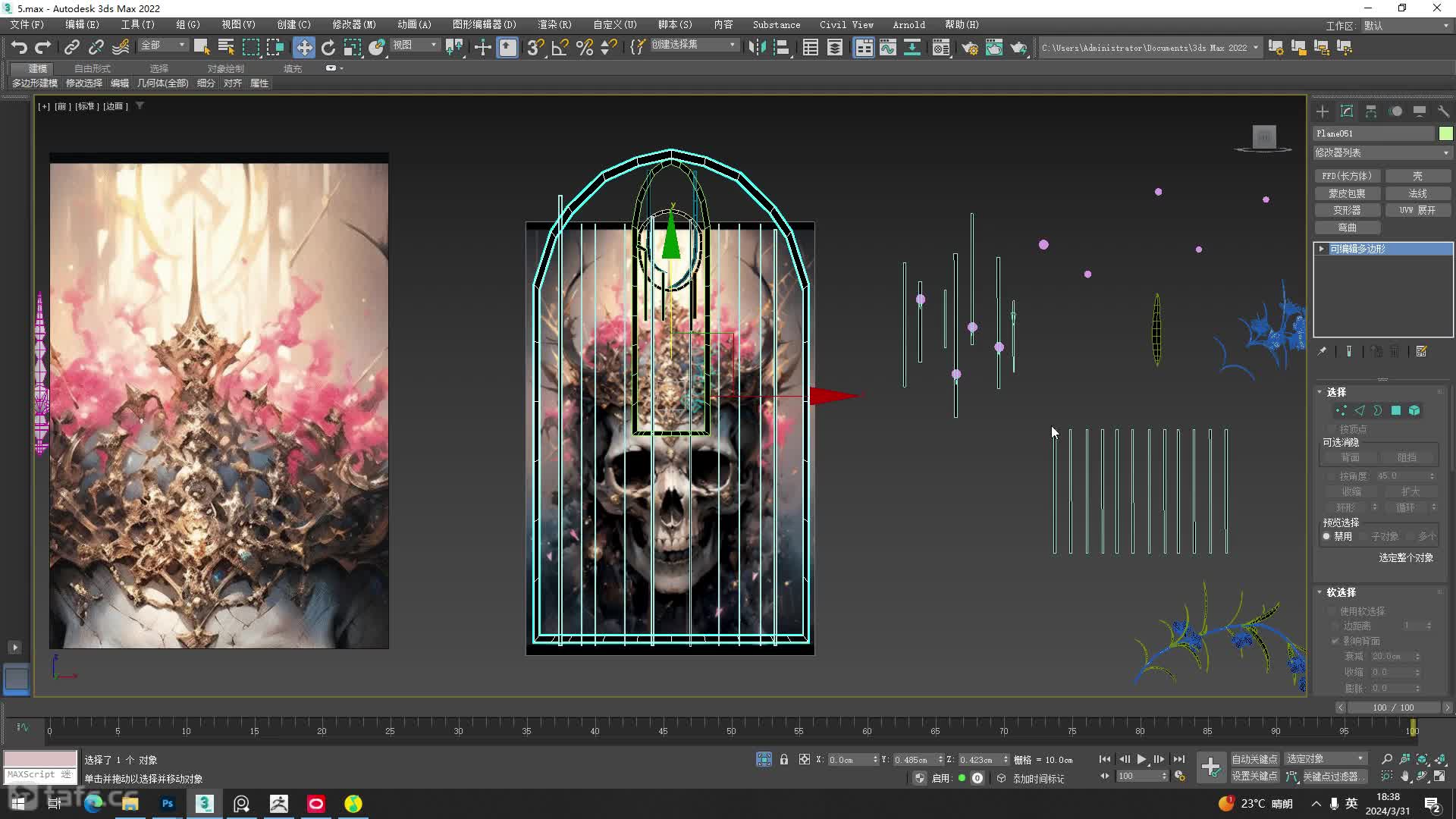Choose the Rectangular Selection Region tool

click(250, 47)
